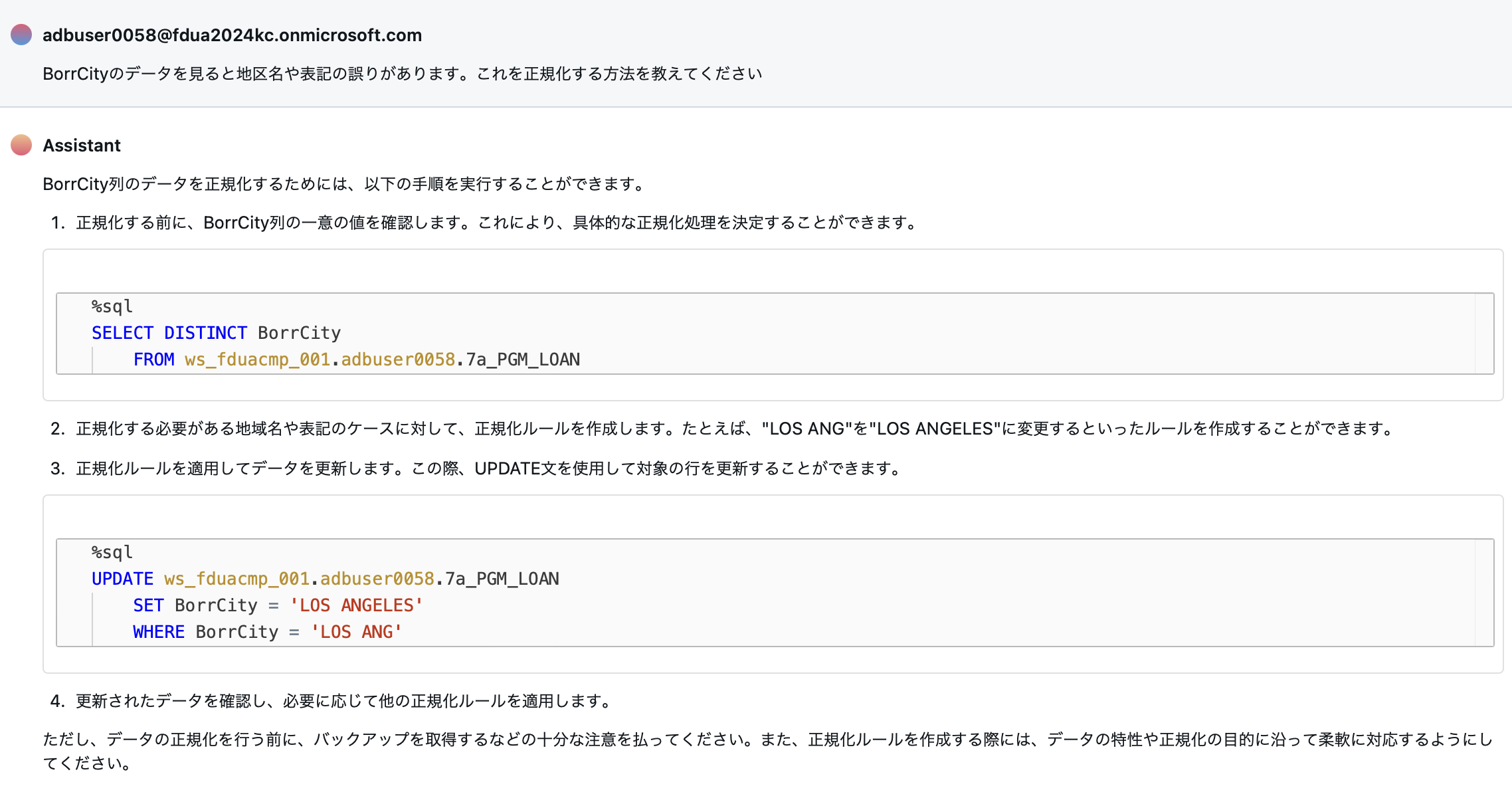
Task: Click the FROM keyword in the first code block
Action: (x=153, y=359)
